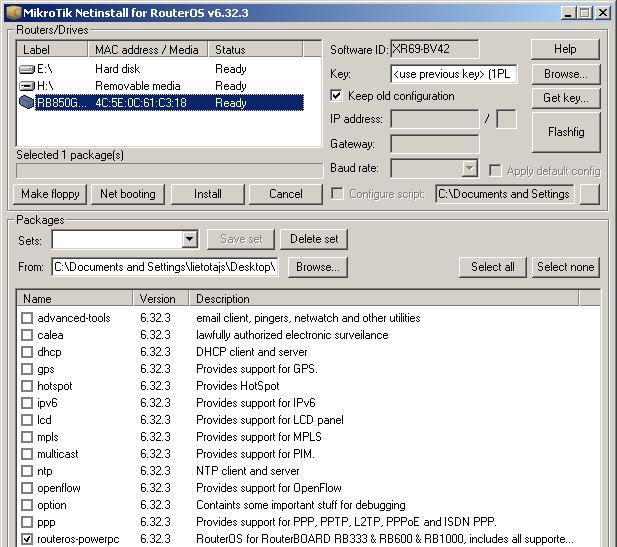Click the IP address input field
Viewport: 617px width, 547px height.
(435, 119)
